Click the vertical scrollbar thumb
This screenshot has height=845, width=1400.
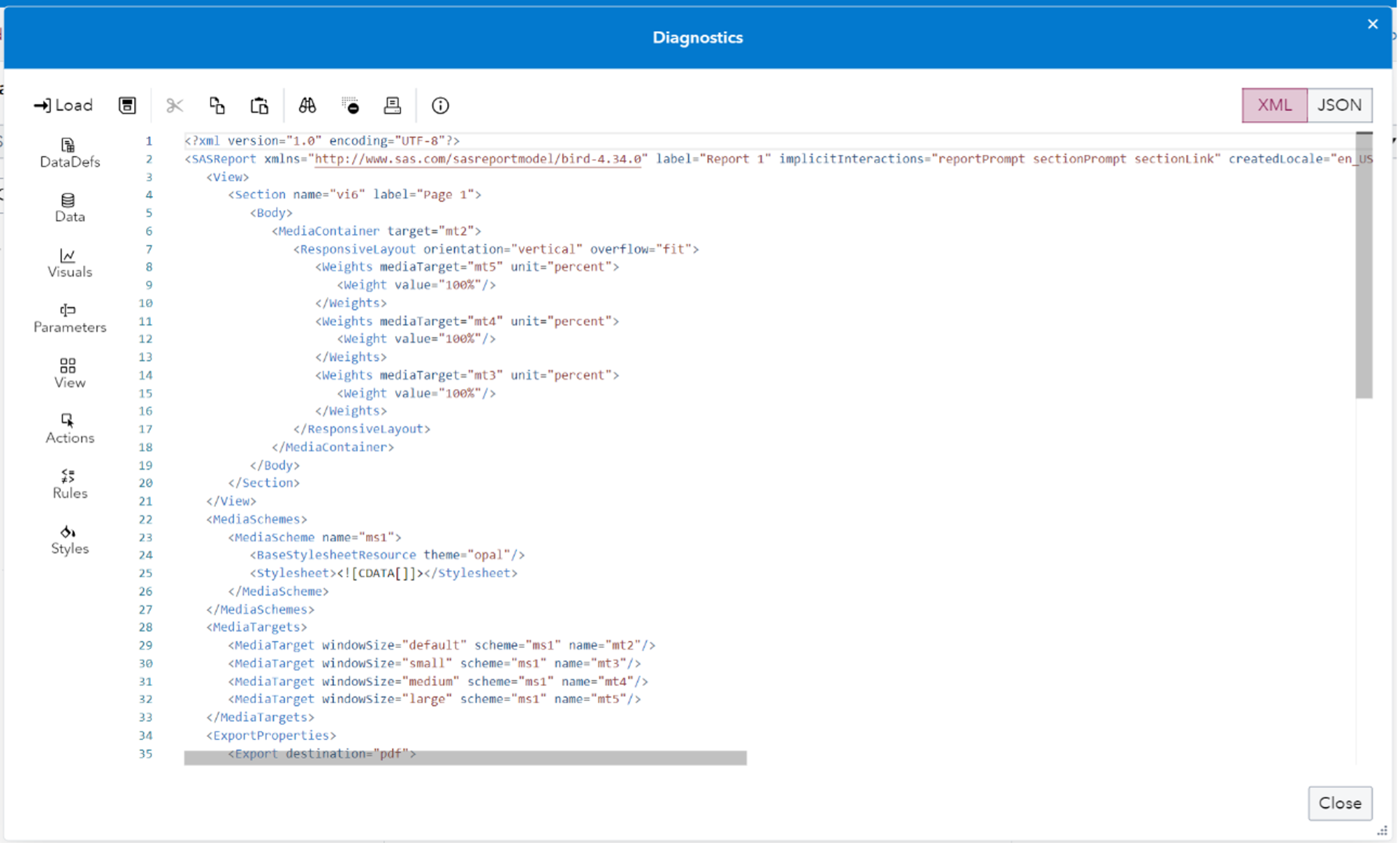coord(1364,265)
